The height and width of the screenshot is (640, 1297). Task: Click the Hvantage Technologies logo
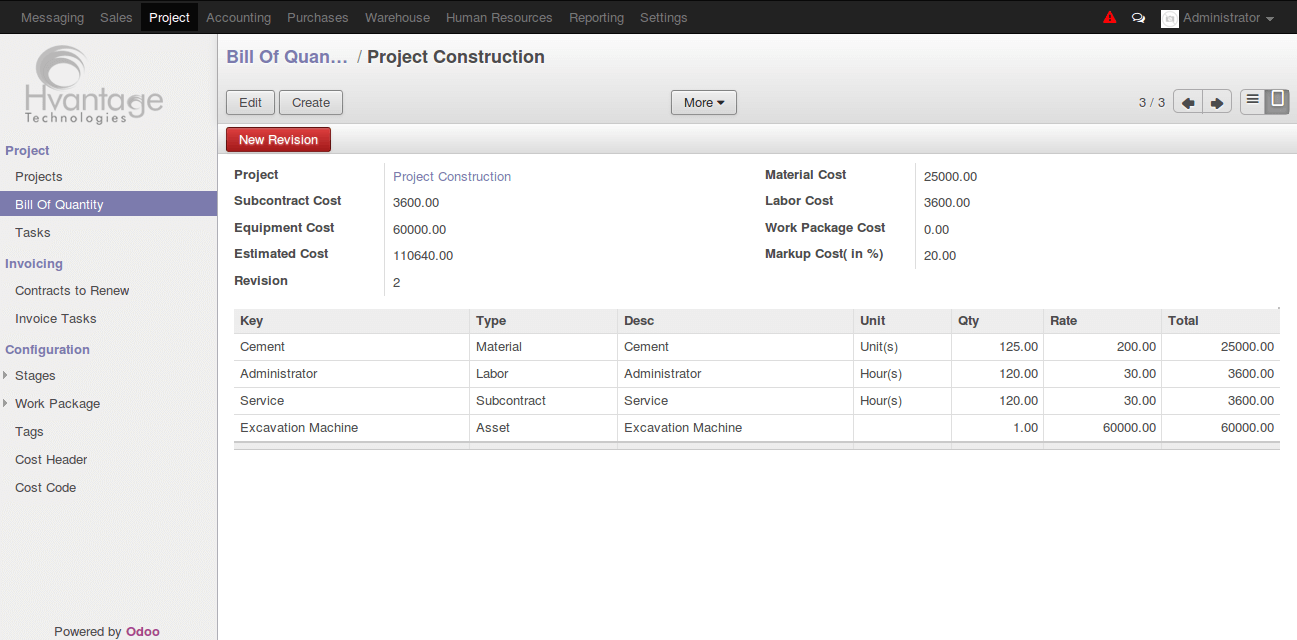pyautogui.click(x=93, y=86)
